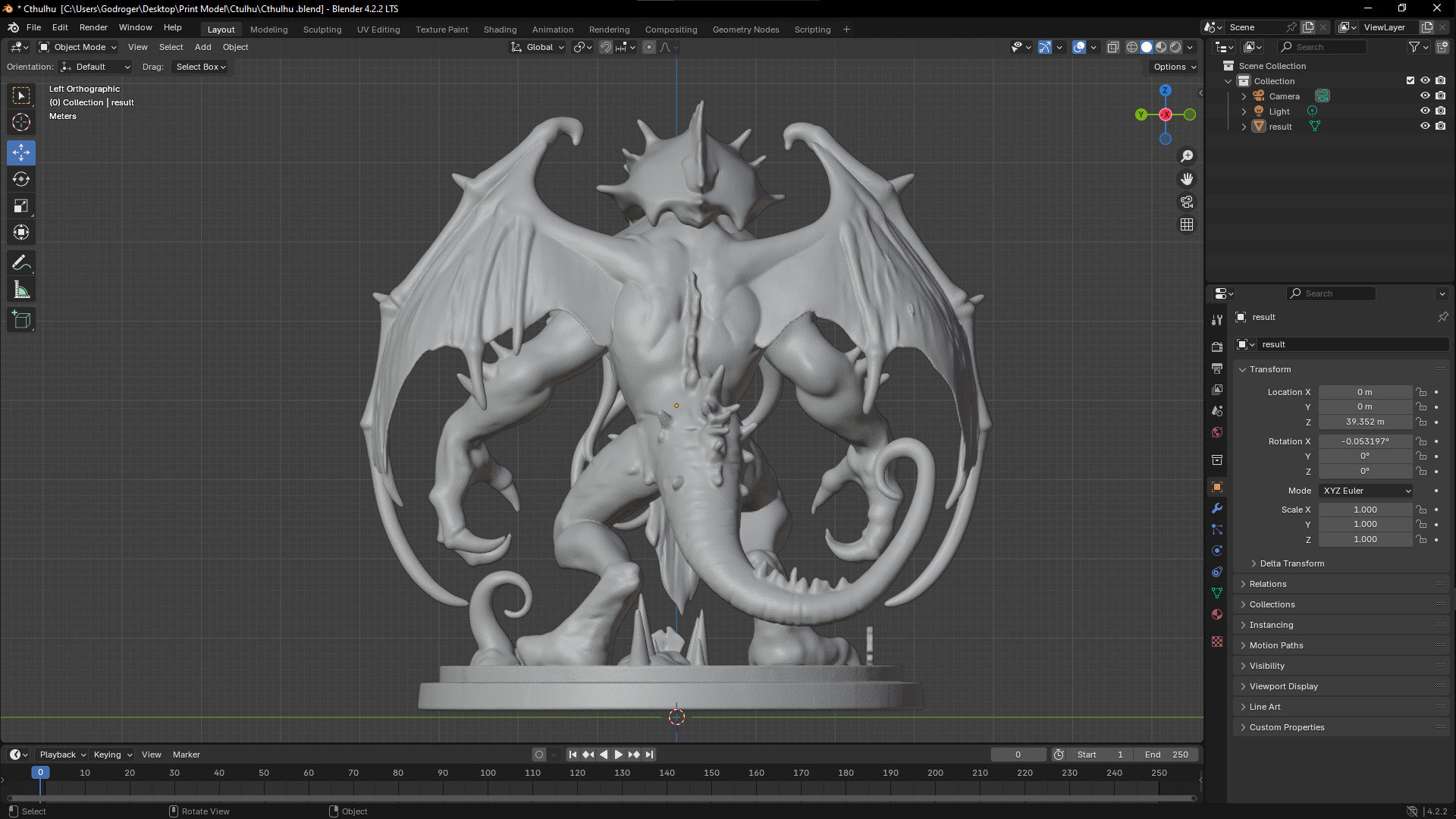Toggle Collection exclude checkbox
The height and width of the screenshot is (819, 1456).
[1410, 80]
